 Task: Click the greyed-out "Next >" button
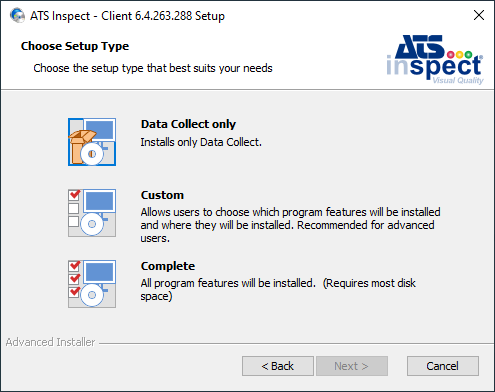(352, 366)
